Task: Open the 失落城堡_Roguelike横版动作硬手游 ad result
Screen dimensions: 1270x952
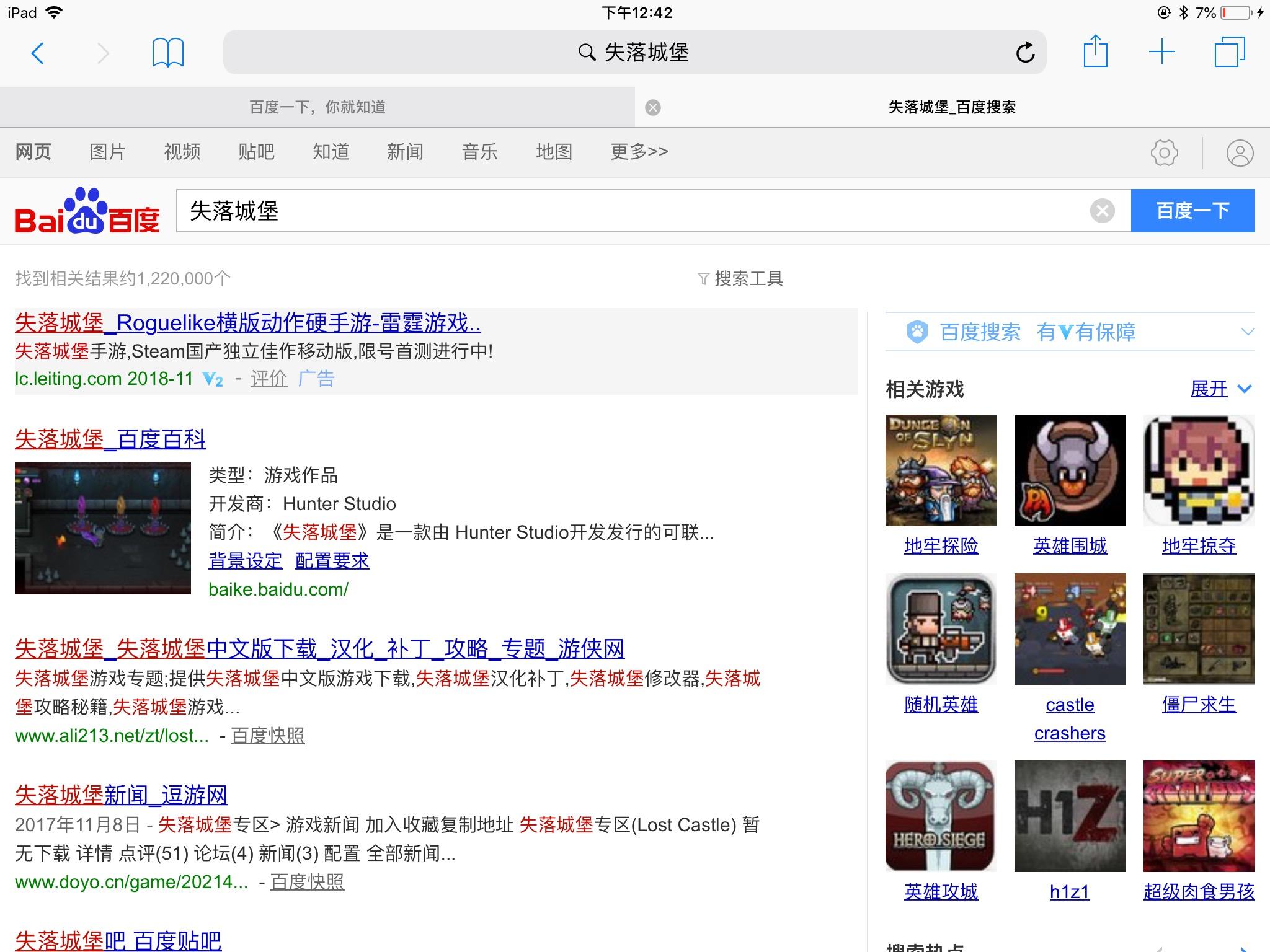Action: [248, 323]
